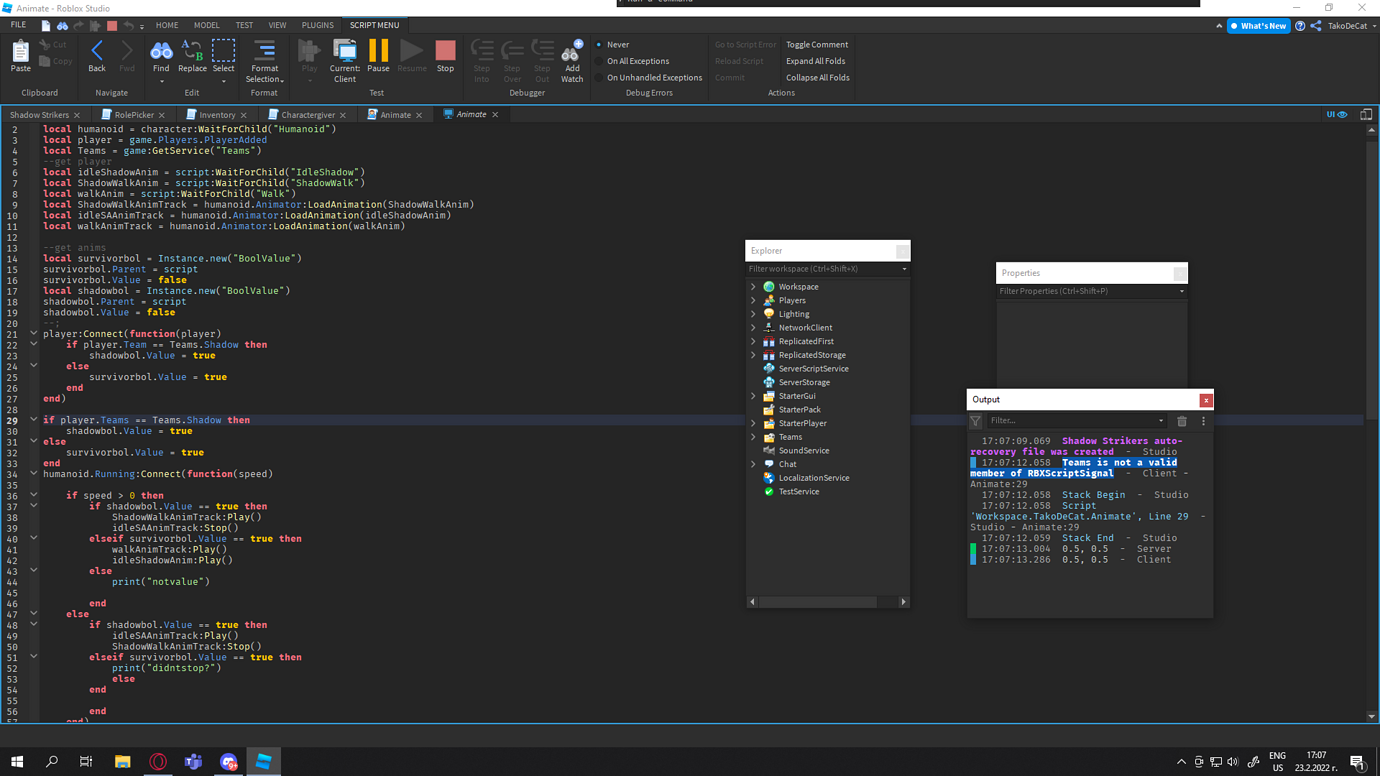The width and height of the screenshot is (1380, 776).
Task: Select ServerScriptService in Explorer tree
Action: click(x=812, y=369)
